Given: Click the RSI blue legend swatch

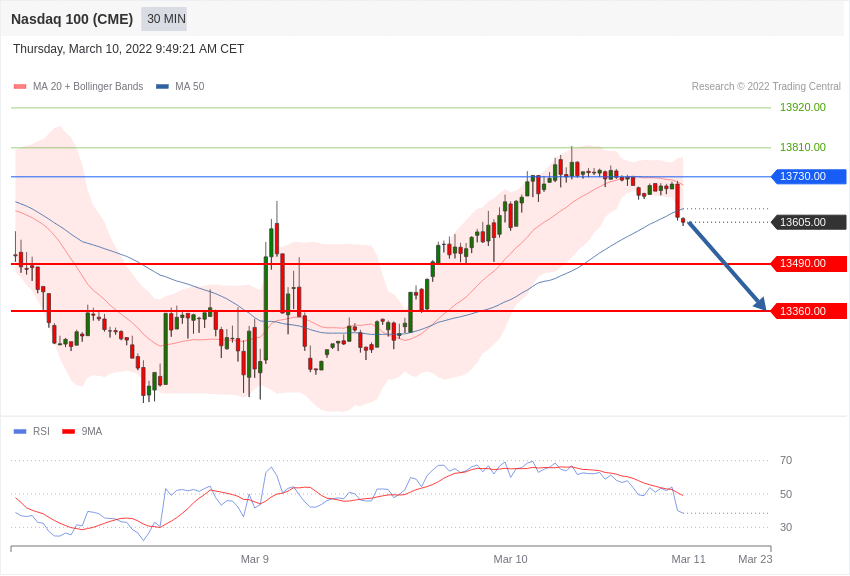Looking at the screenshot, I should tap(20, 431).
